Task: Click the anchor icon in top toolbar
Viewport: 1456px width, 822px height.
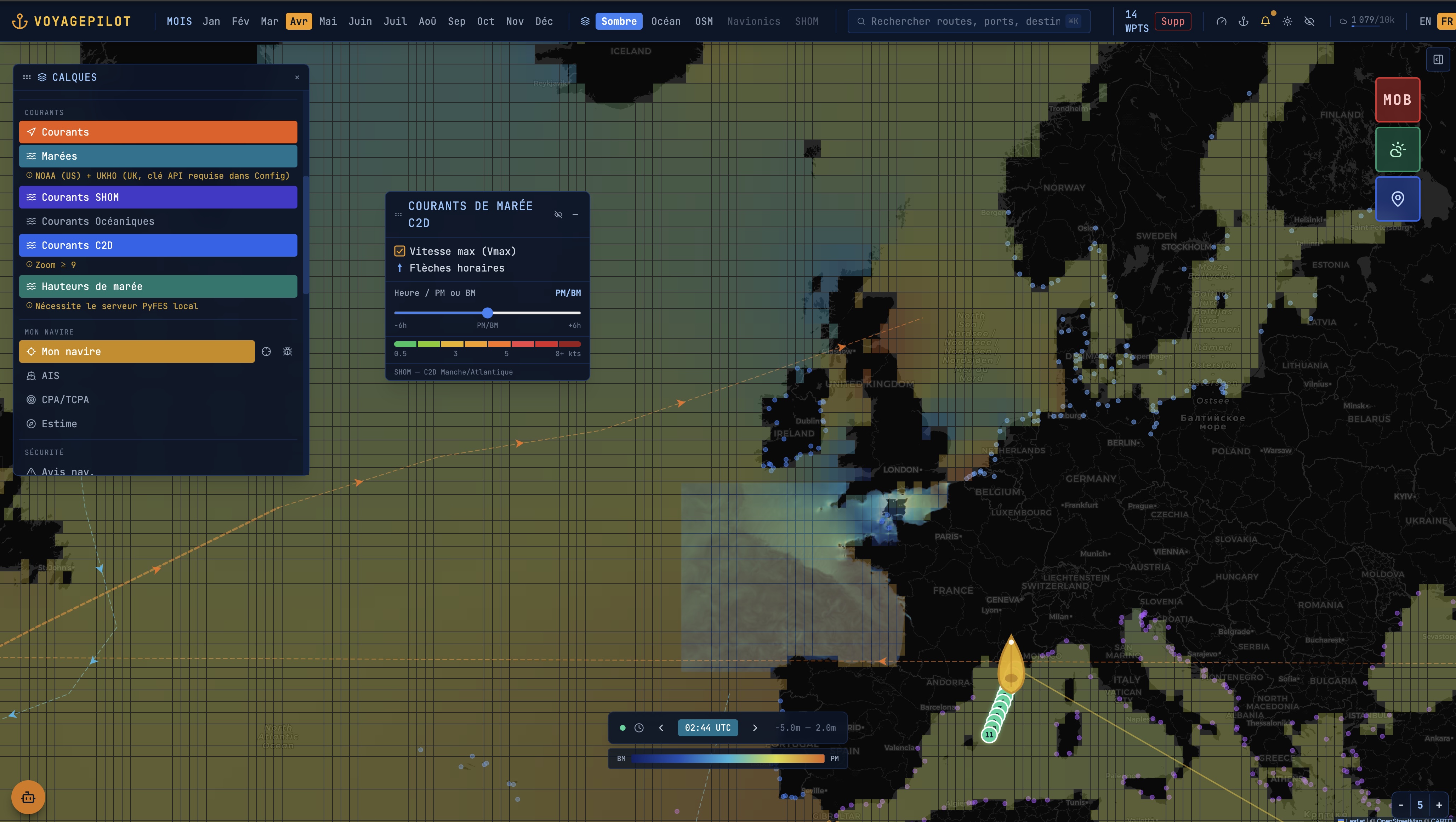Action: coord(1243,22)
